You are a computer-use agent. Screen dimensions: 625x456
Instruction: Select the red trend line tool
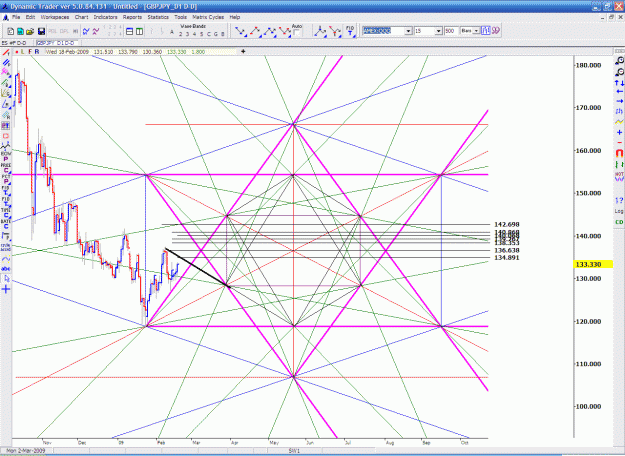coord(6,53)
